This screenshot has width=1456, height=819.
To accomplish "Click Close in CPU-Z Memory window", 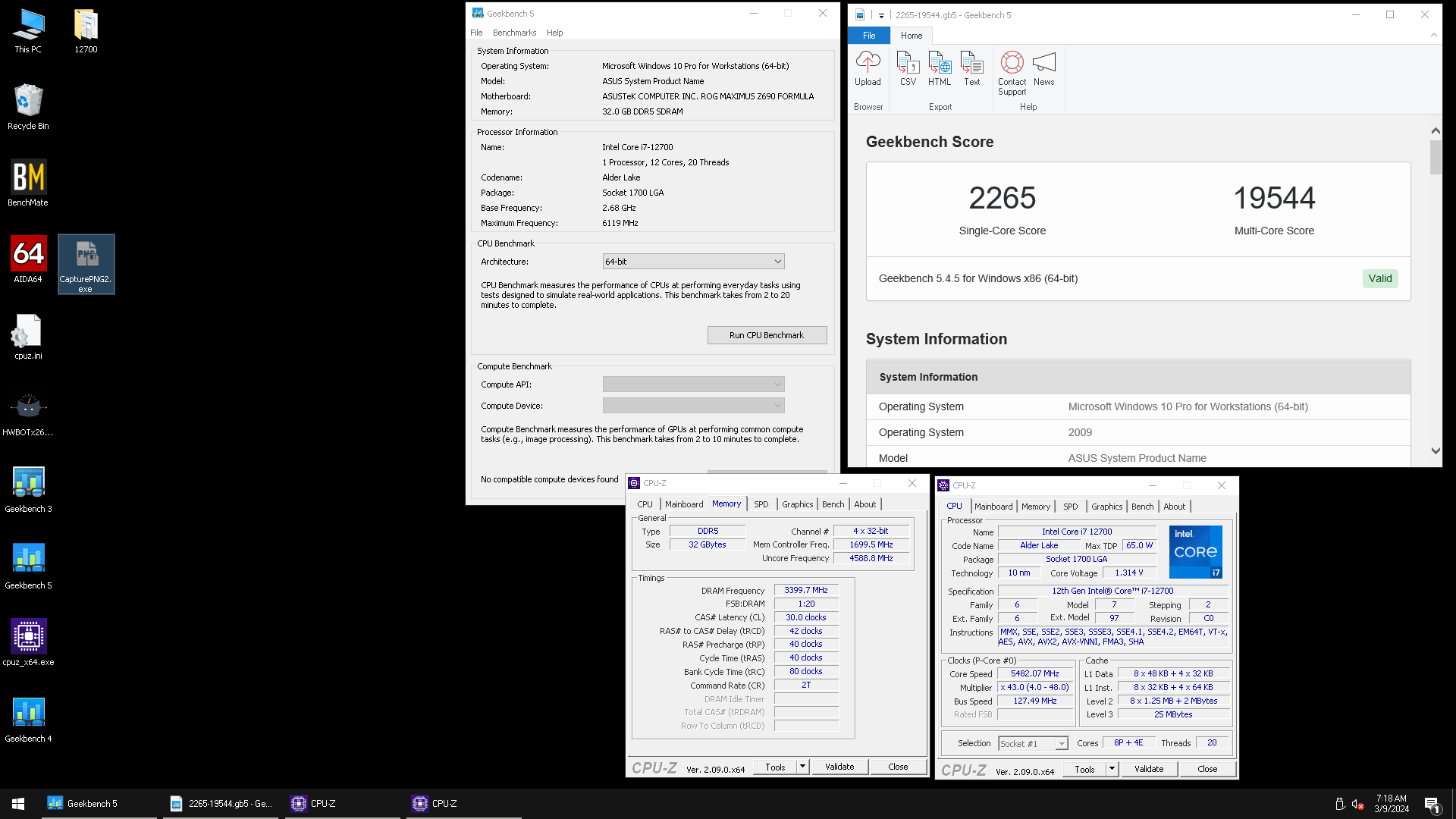I will (x=898, y=767).
